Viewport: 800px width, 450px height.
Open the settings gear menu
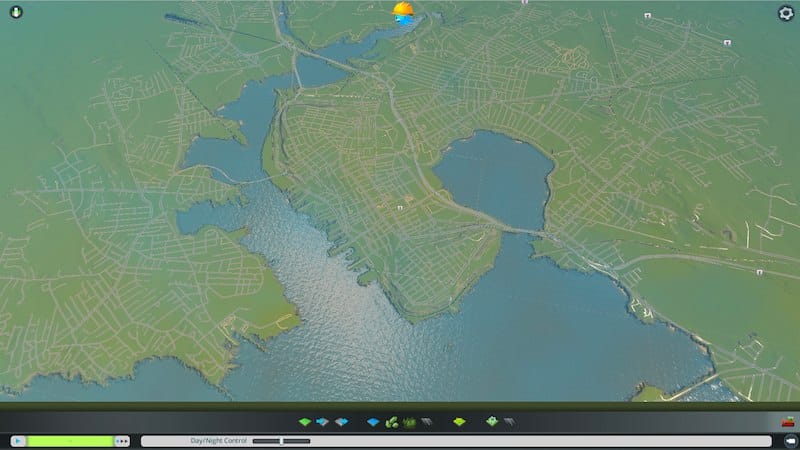click(x=785, y=13)
